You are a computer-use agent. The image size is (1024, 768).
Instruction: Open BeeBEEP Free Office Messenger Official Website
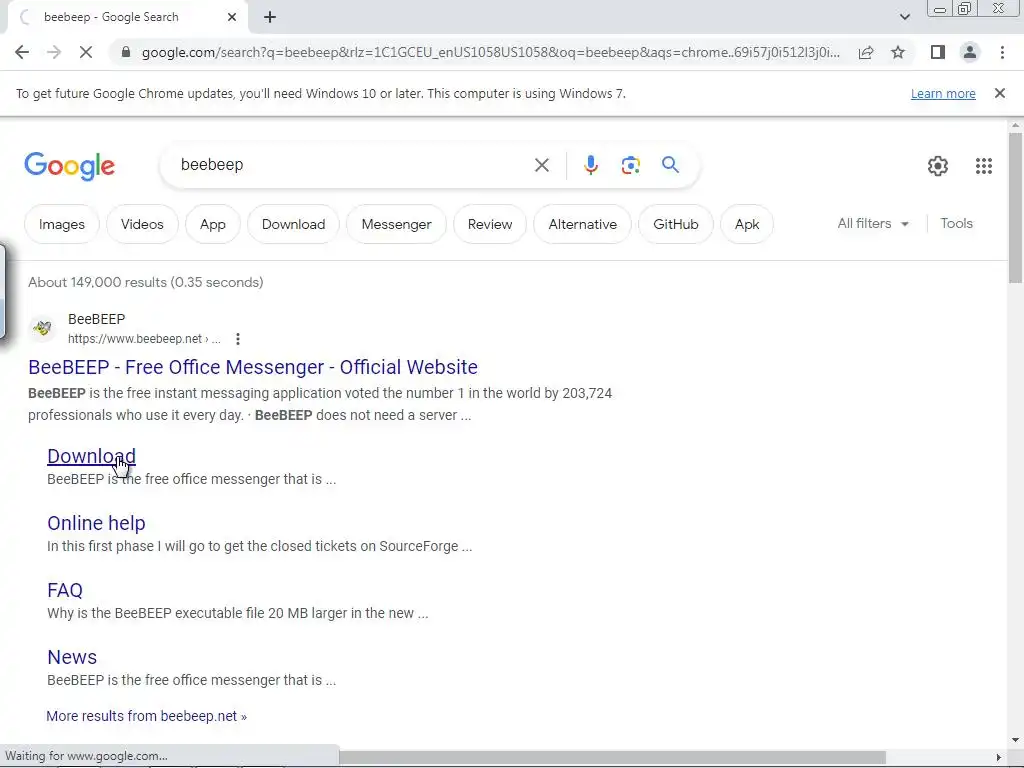pos(253,367)
